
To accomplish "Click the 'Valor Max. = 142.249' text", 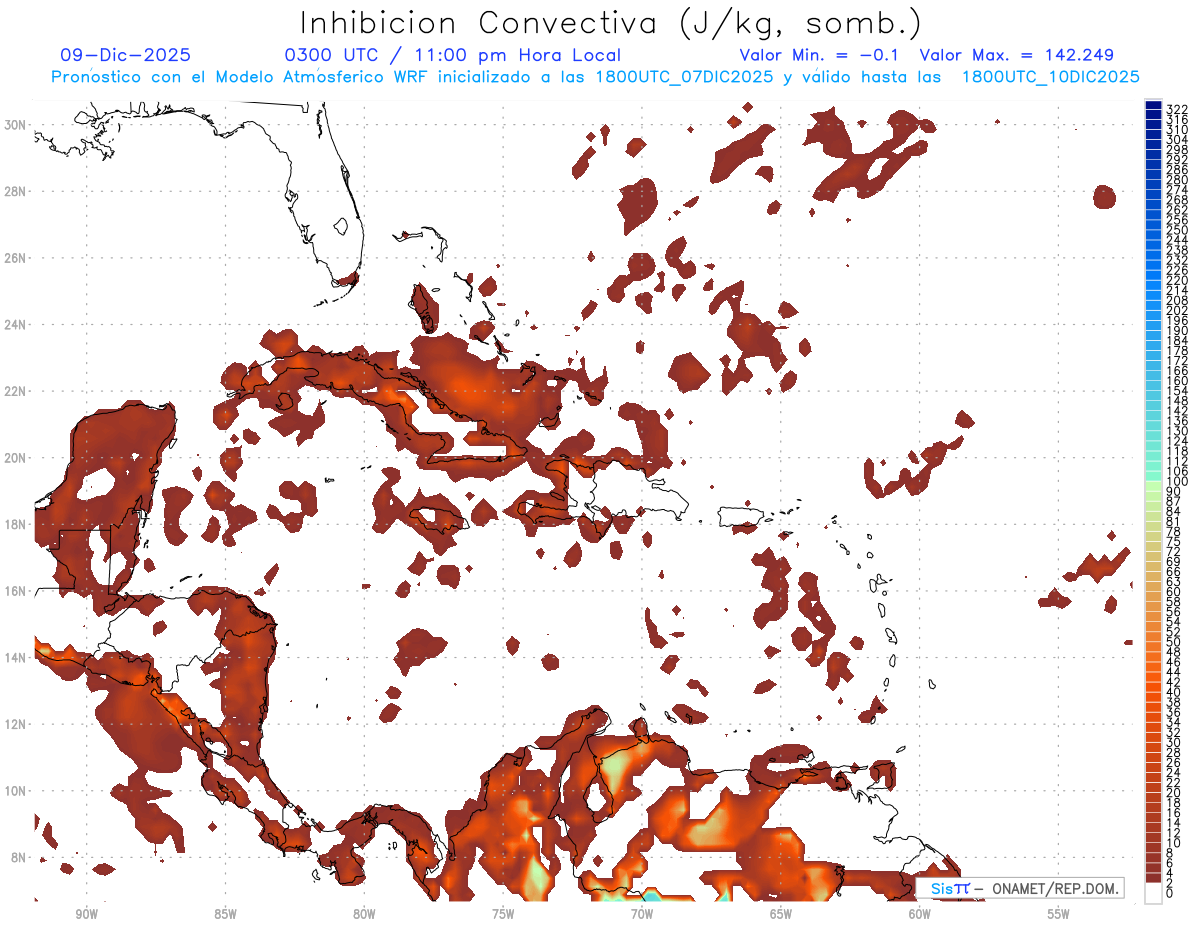I will pyautogui.click(x=1016, y=55).
